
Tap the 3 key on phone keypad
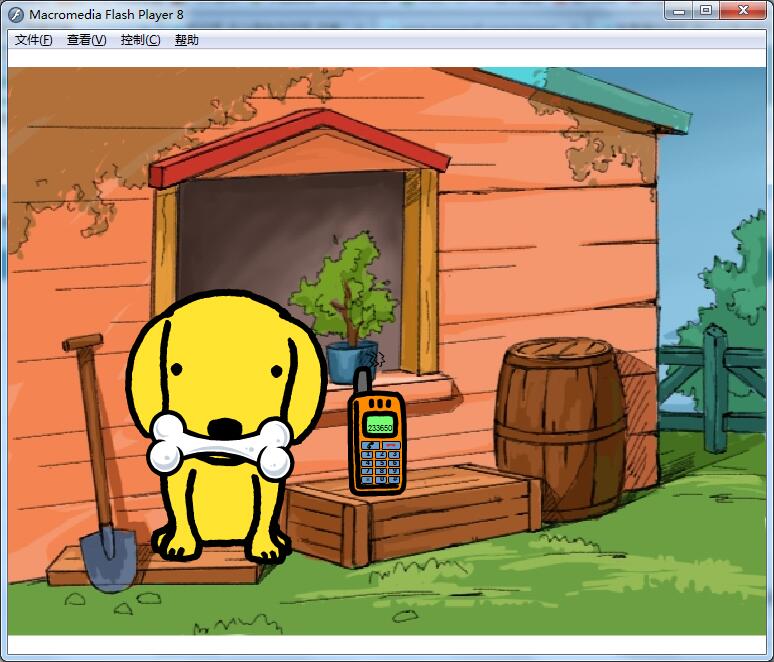tap(394, 455)
